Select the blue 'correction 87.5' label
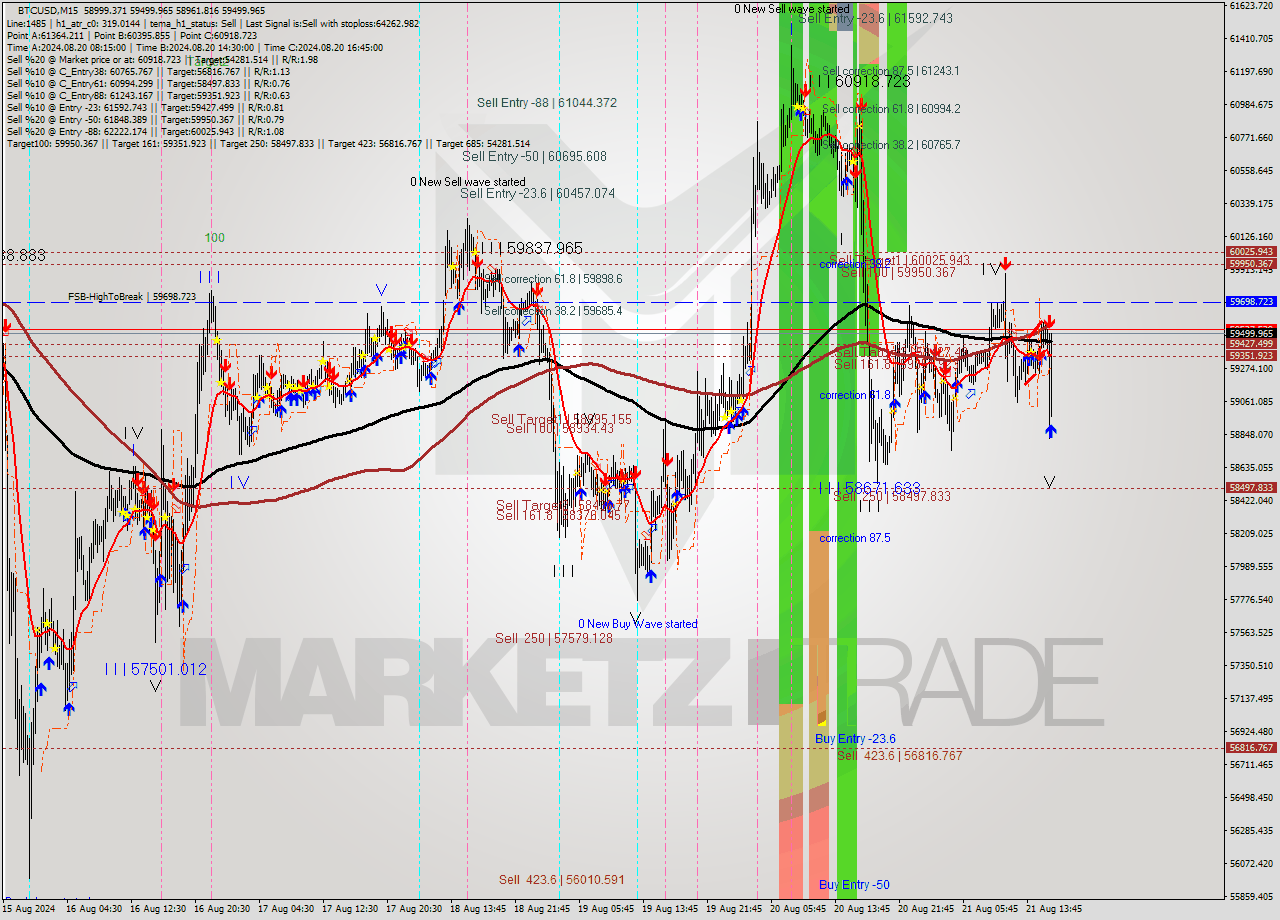The width and height of the screenshot is (1280, 920). point(855,538)
